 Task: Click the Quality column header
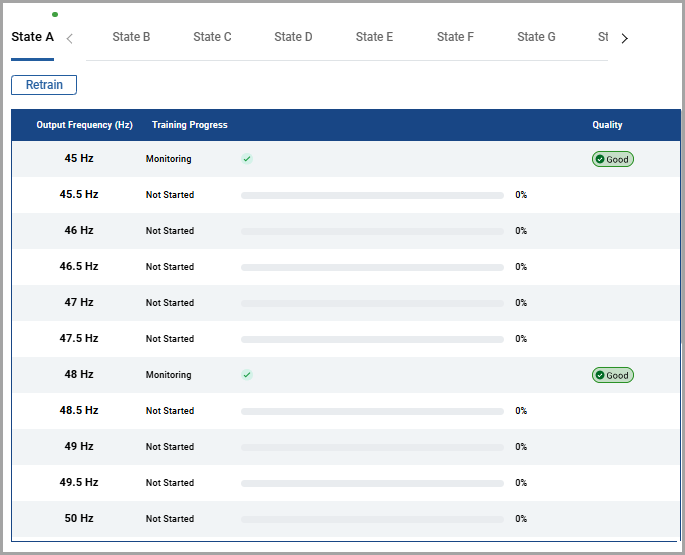[x=607, y=125]
